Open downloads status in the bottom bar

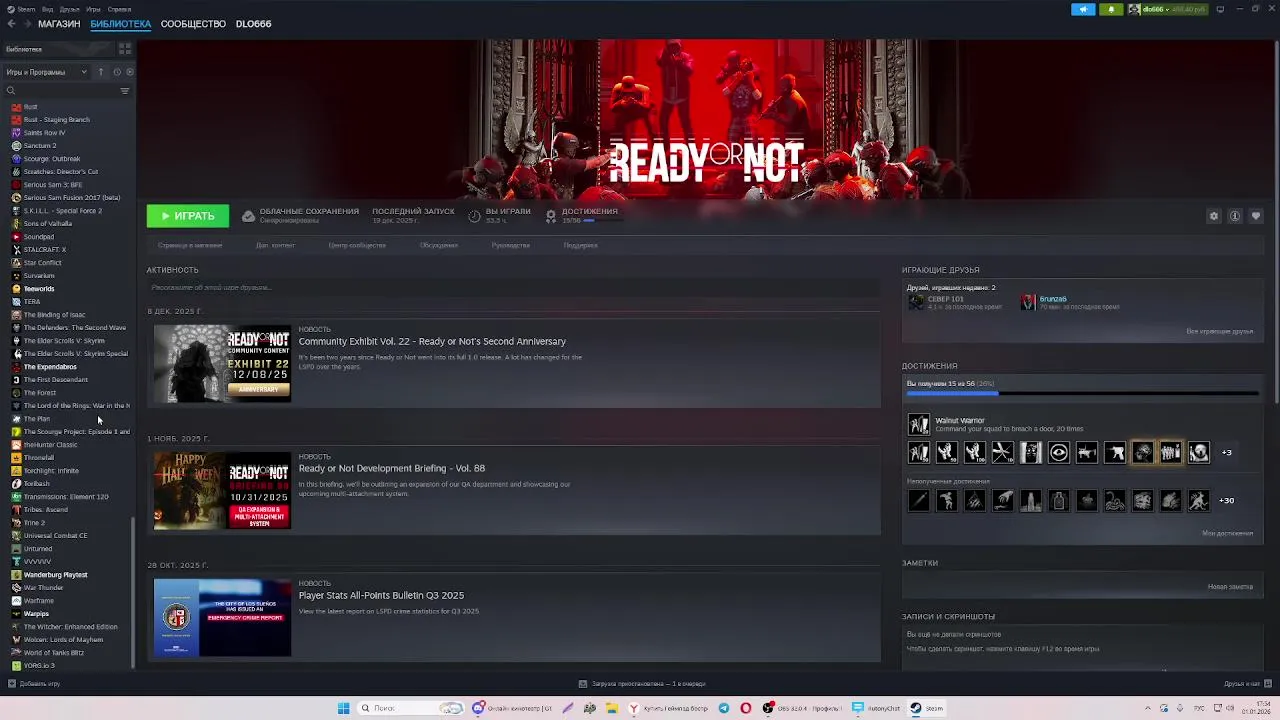(x=642, y=684)
